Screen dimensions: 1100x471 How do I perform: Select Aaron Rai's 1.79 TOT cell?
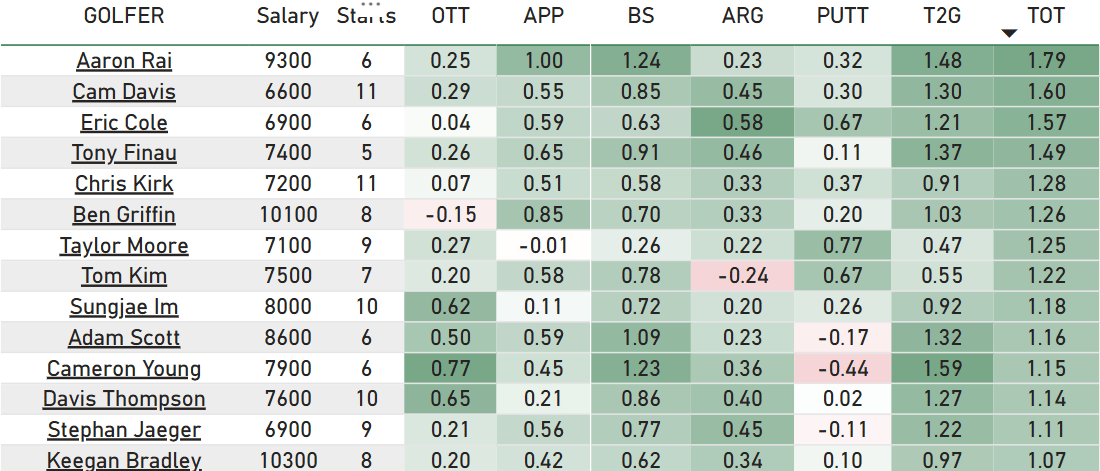pyautogui.click(x=1047, y=61)
